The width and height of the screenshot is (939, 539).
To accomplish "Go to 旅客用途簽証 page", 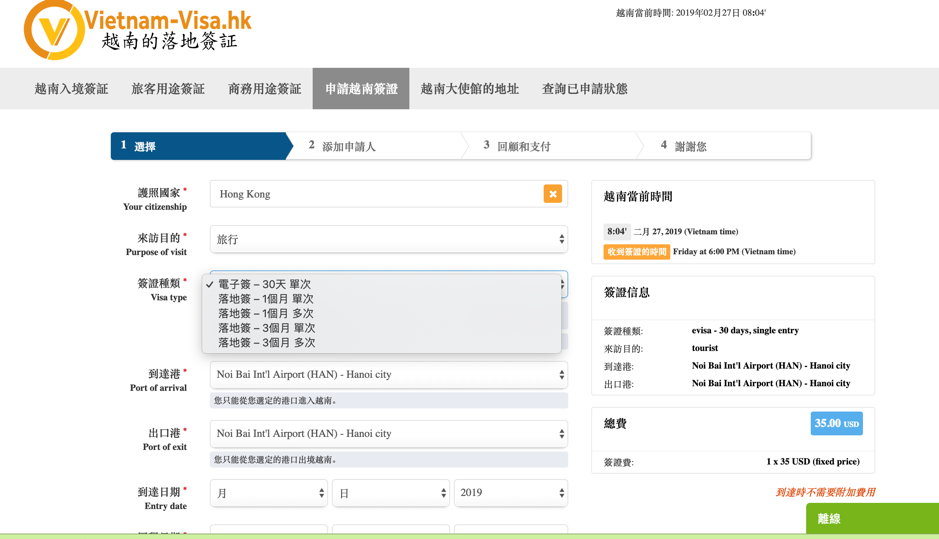I will pos(168,89).
